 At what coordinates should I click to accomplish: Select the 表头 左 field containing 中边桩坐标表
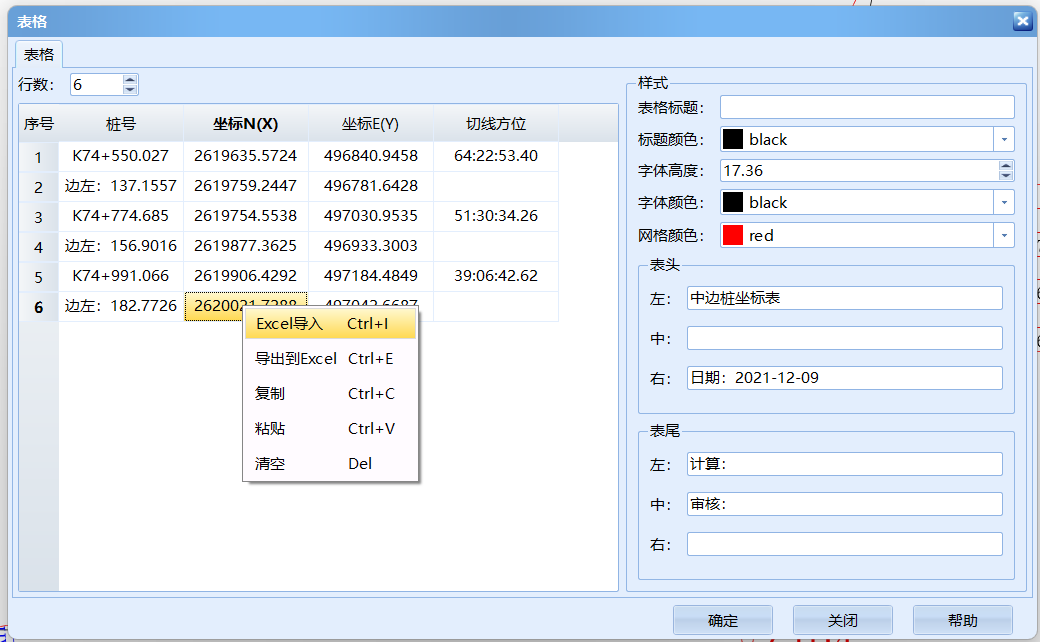click(x=843, y=297)
